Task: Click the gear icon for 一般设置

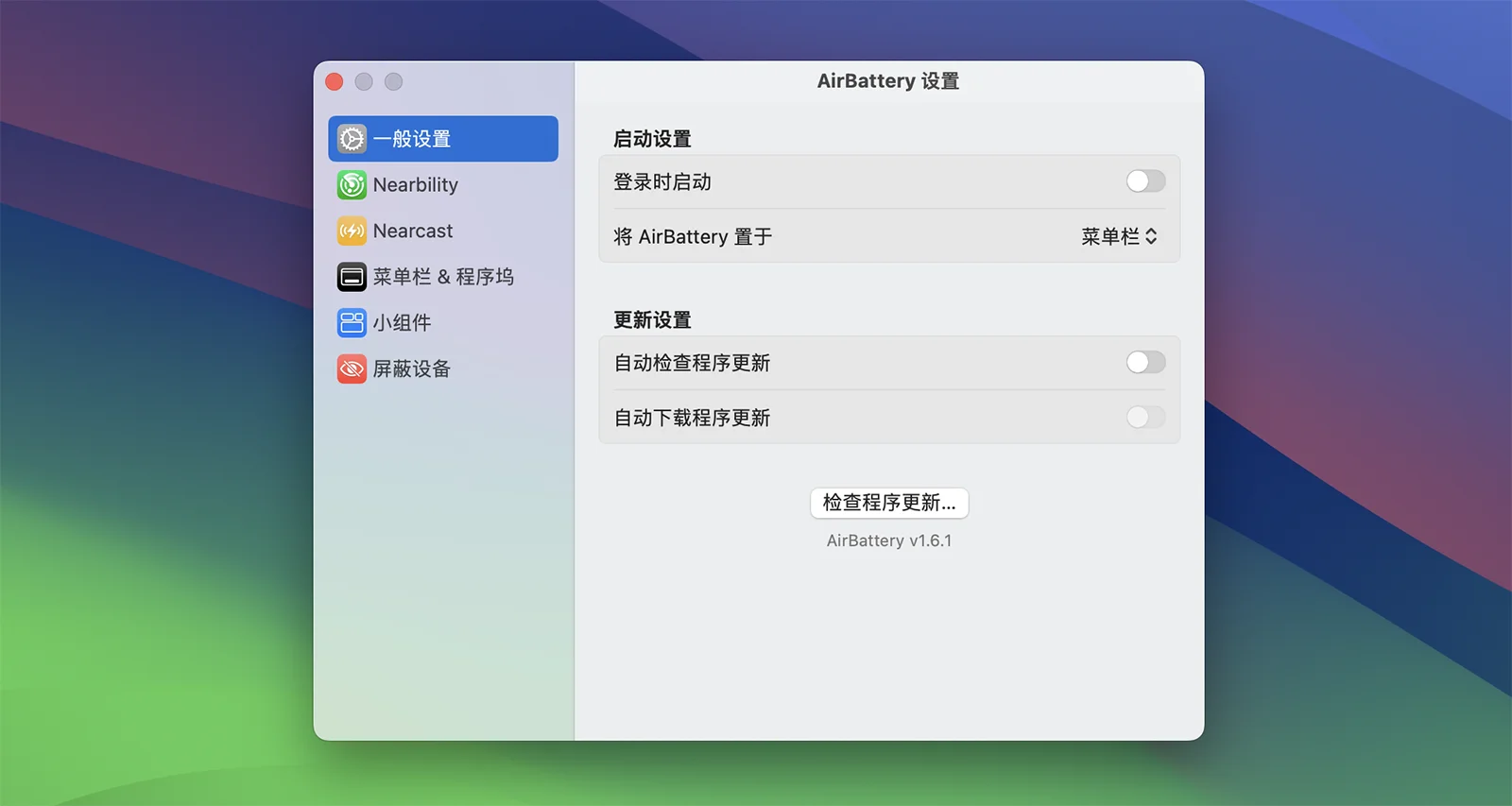Action: click(352, 139)
